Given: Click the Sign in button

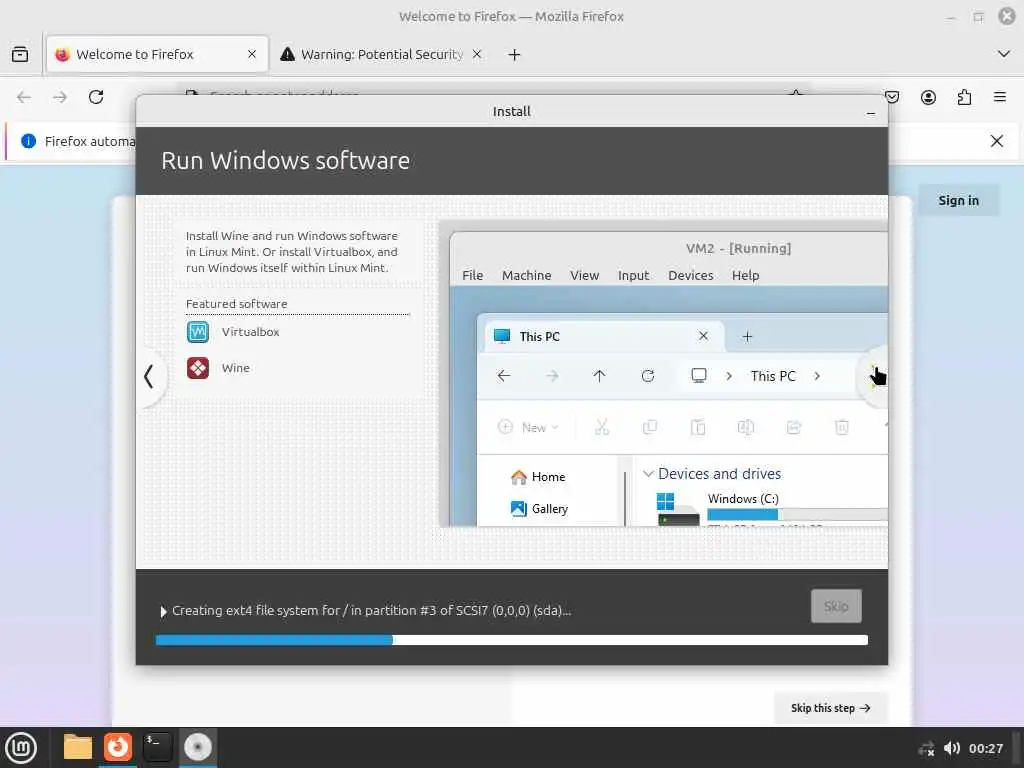Looking at the screenshot, I should (x=958, y=200).
